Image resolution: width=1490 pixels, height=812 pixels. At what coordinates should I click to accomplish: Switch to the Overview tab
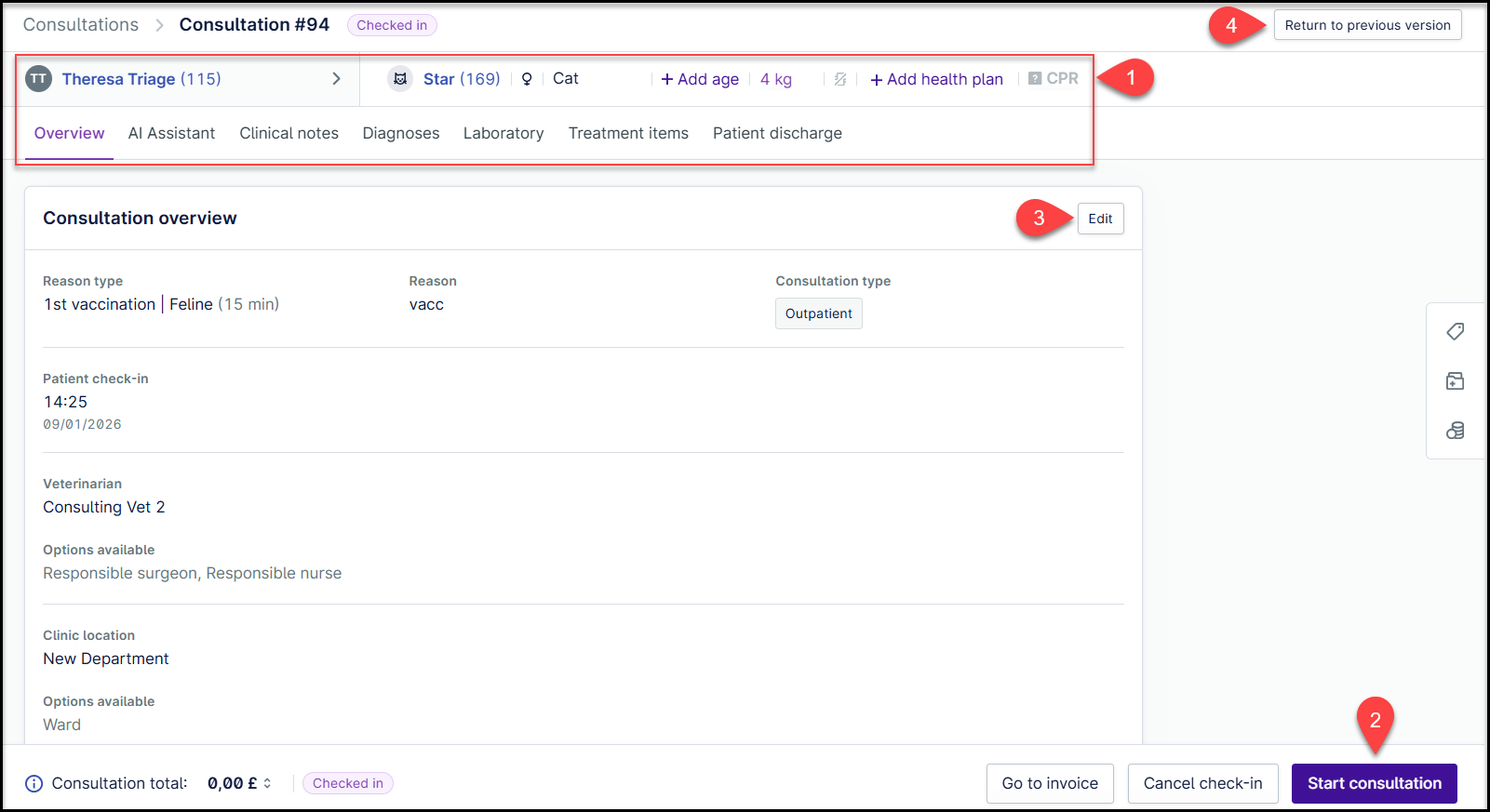click(x=69, y=133)
